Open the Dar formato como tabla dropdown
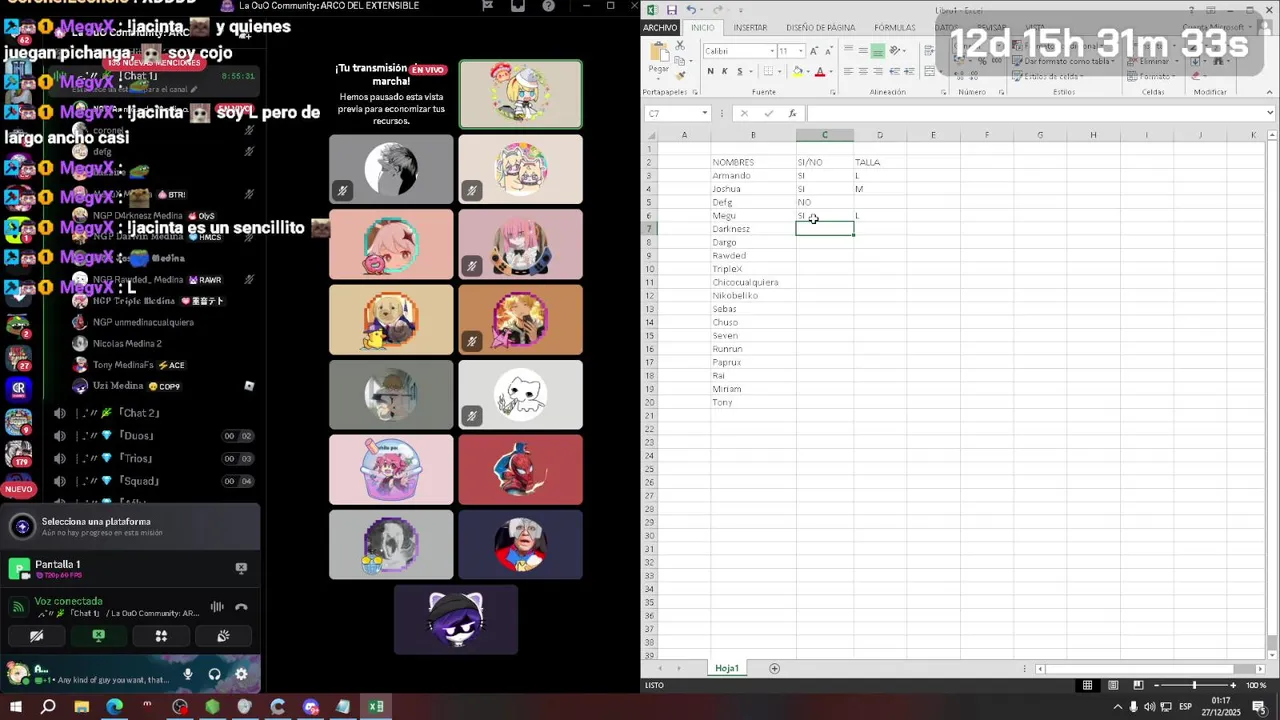 1065,61
